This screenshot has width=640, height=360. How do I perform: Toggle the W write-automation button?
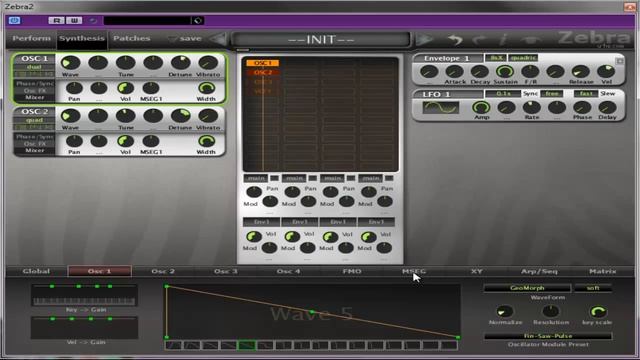[x=74, y=20]
